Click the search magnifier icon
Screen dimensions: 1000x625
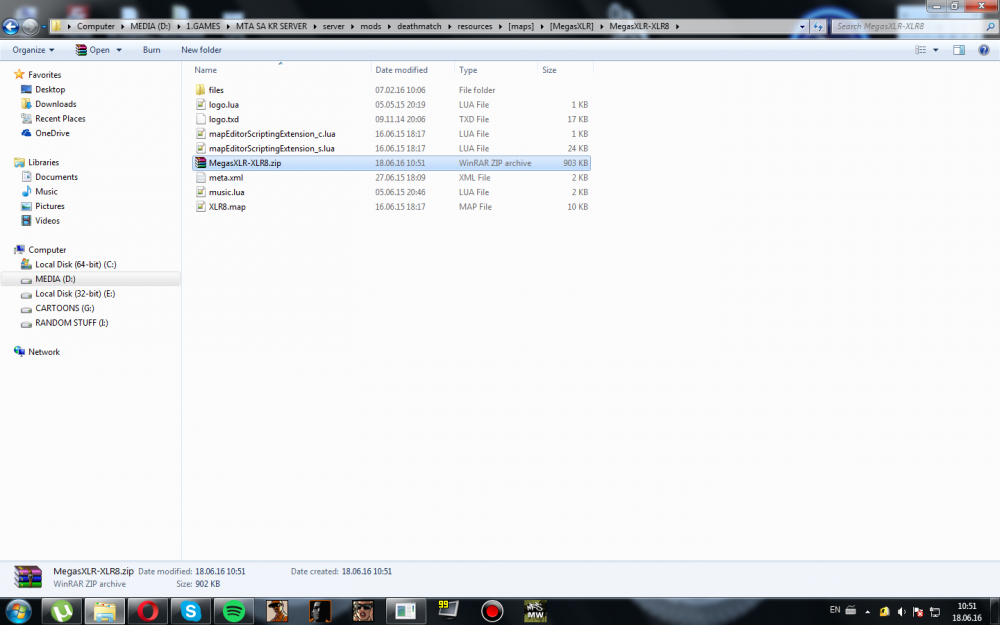(990, 26)
